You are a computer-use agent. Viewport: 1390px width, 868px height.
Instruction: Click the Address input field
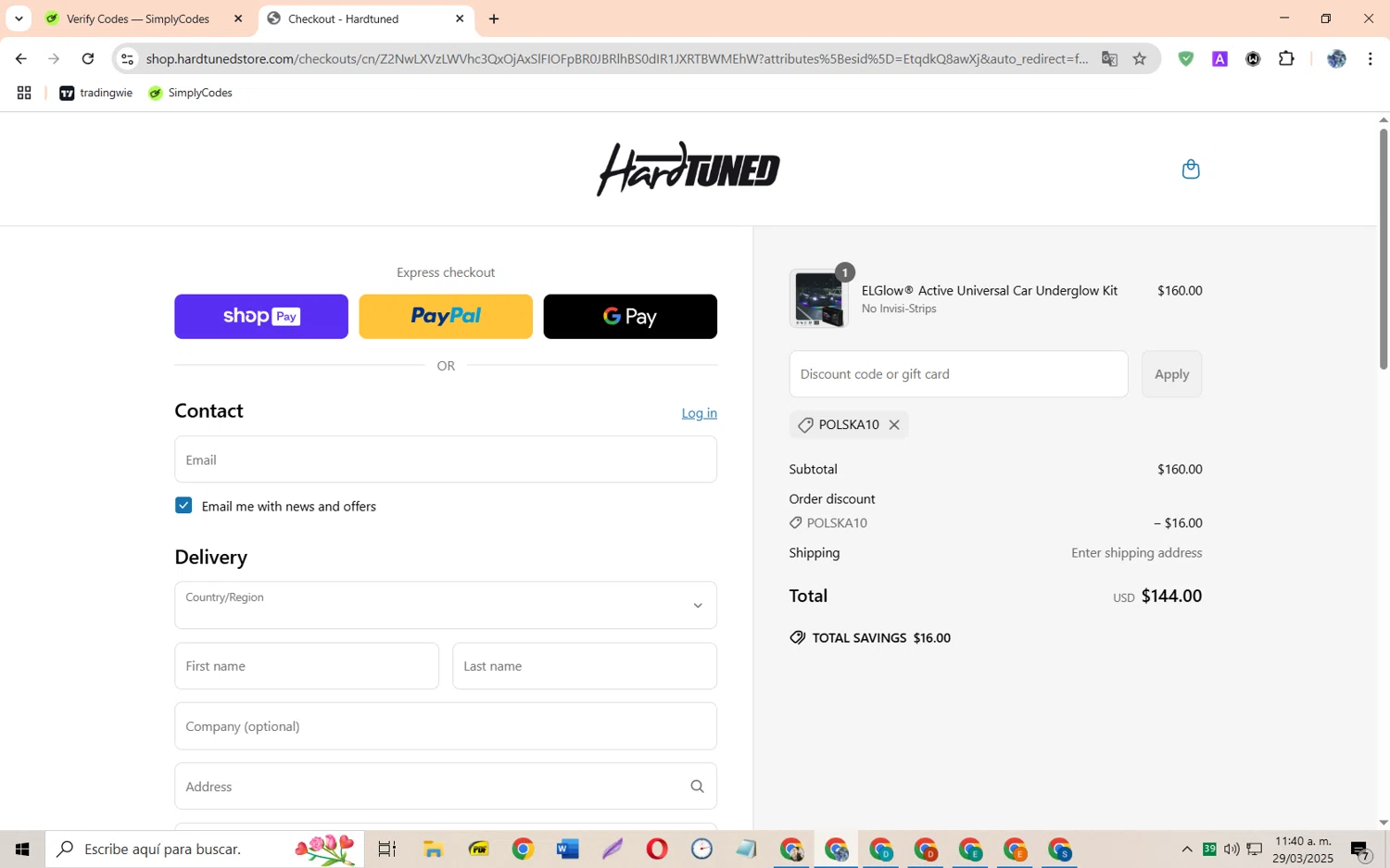coord(446,786)
